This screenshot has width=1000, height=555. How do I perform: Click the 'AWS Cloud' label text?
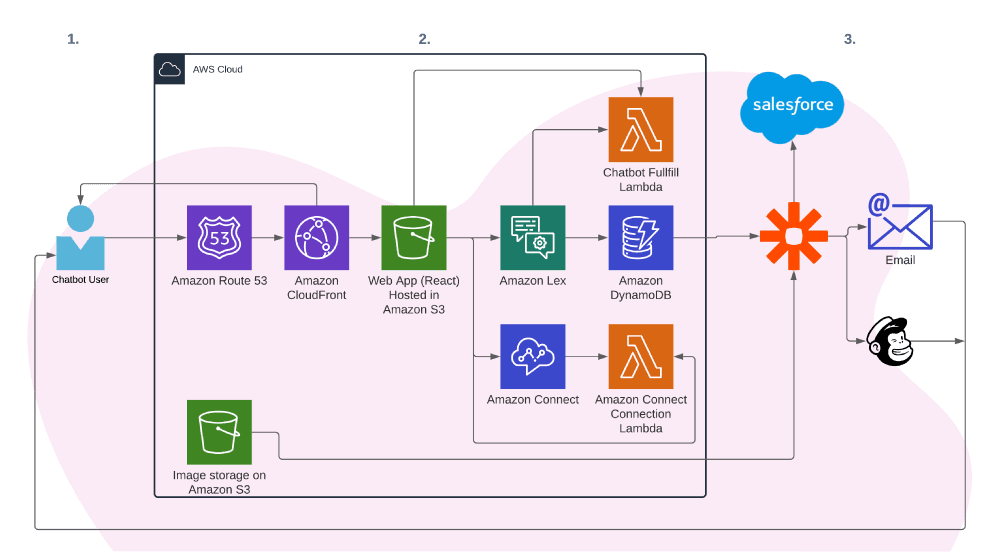[217, 70]
